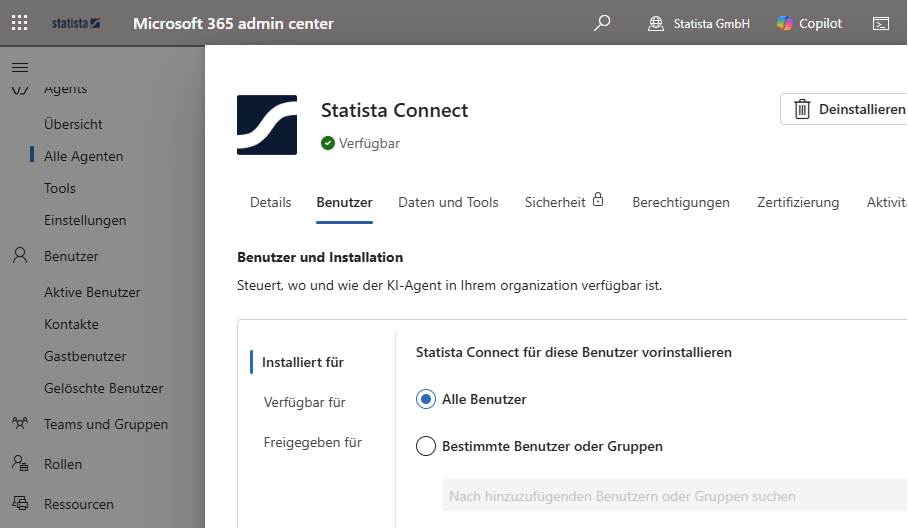Screen dimensions: 908x528
Task: Select the Verfügbar für section
Action: [x=305, y=402]
